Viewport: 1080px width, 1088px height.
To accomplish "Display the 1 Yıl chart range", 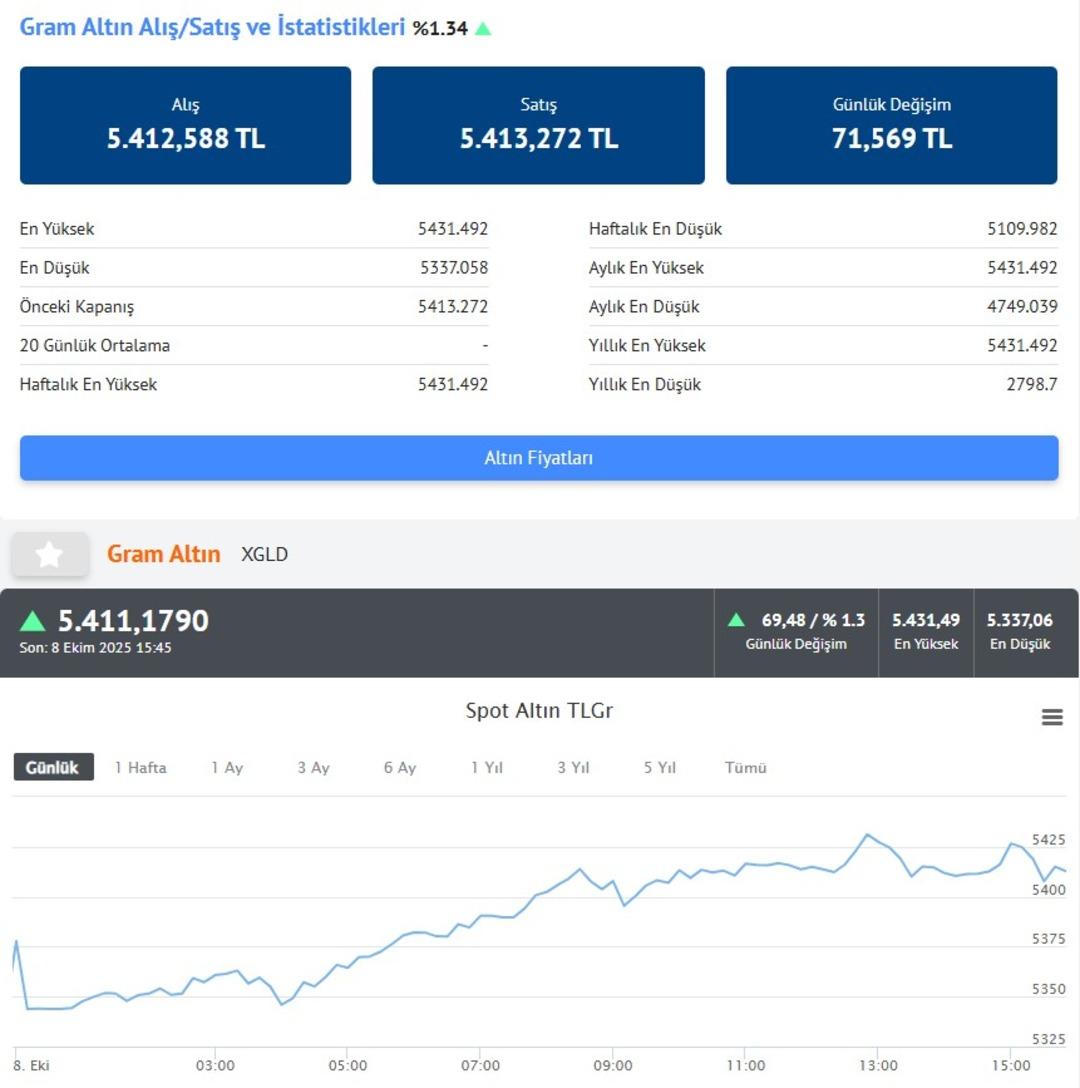I will pyautogui.click(x=487, y=768).
